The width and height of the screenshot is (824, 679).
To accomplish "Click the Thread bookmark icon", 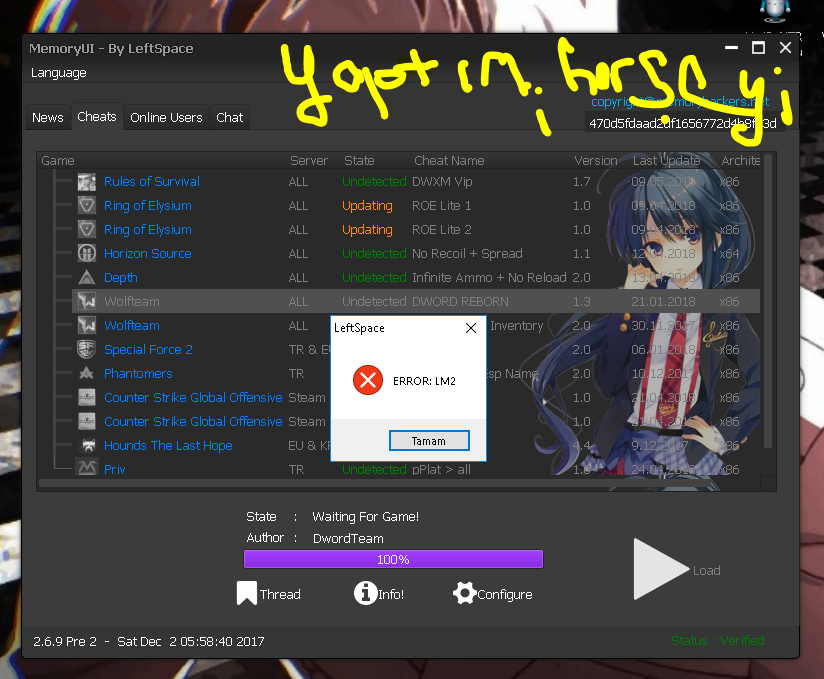I will click(246, 593).
